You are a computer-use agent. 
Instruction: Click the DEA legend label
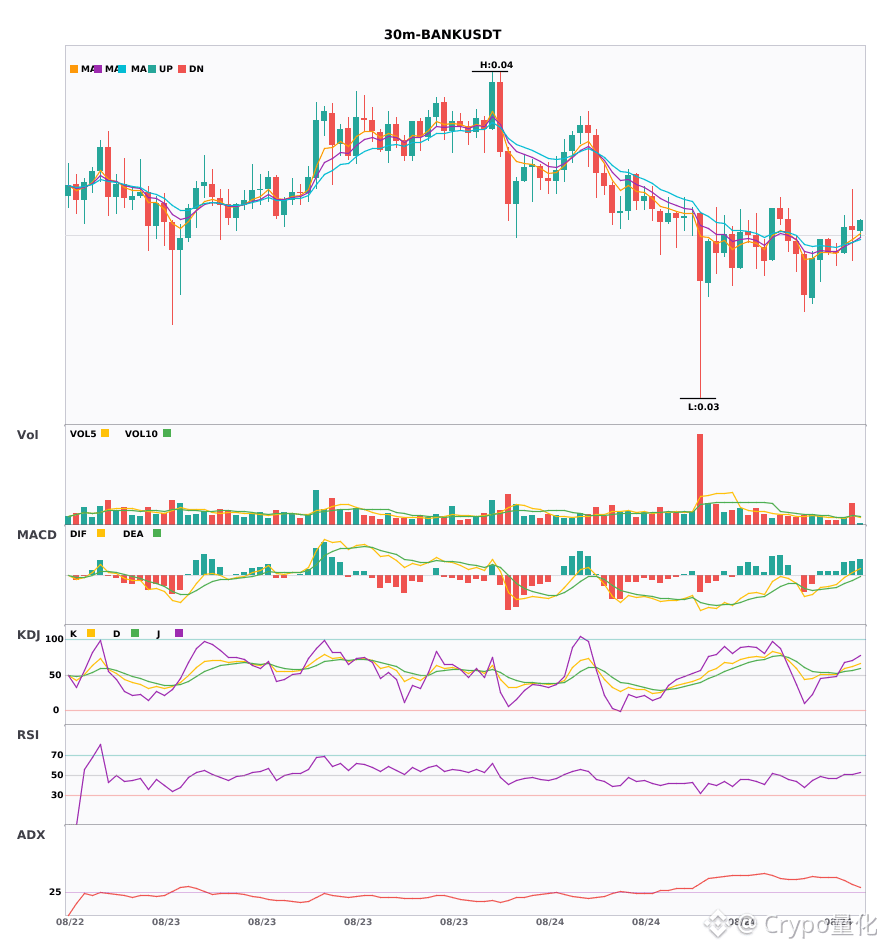133,534
